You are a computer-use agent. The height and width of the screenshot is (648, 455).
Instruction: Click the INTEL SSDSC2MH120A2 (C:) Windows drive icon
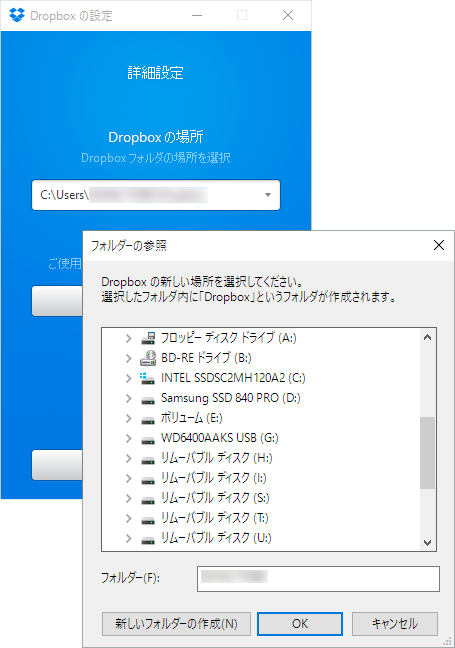click(147, 378)
